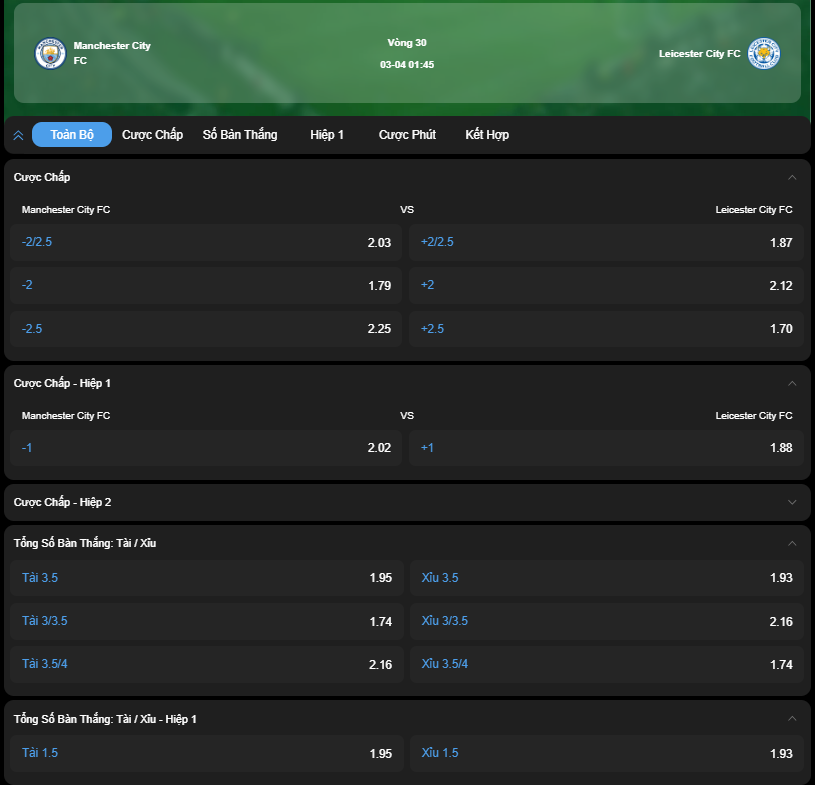
Task: Click the Cược Chấp - Hiệp 2 title
Action: pos(62,502)
